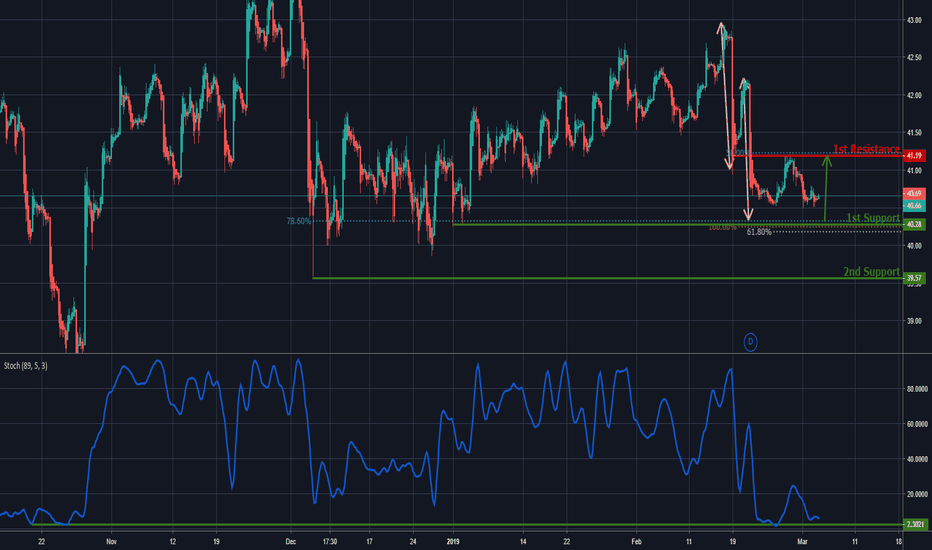
Task: Click the 61.80% Fibonacci level label
Action: click(759, 232)
